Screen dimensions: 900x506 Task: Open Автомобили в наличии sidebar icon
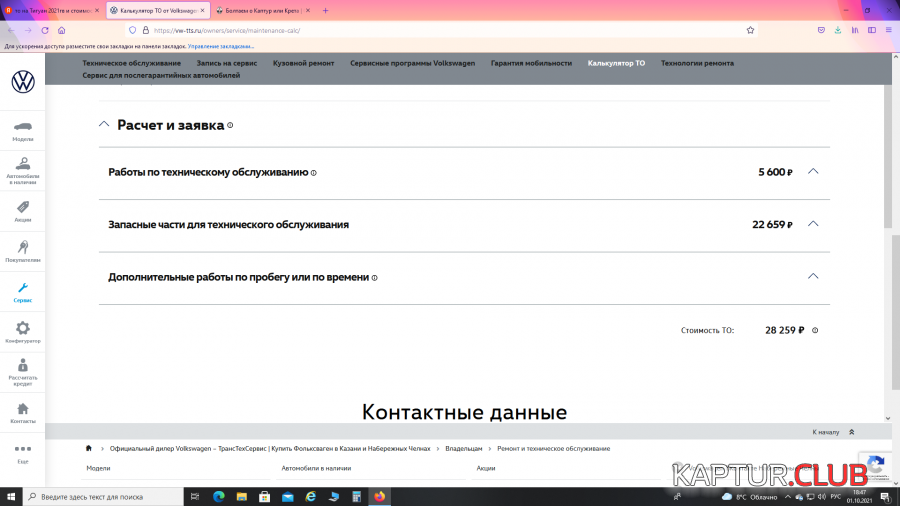tap(22, 164)
